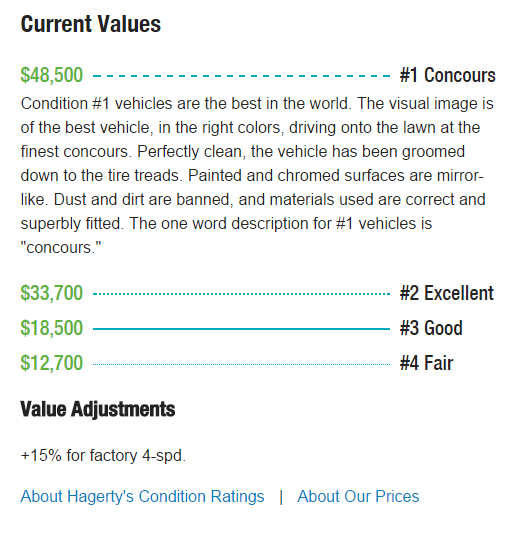Screen dimensions: 519x541
Task: Select the #1 Concours condition label
Action: [x=448, y=75]
